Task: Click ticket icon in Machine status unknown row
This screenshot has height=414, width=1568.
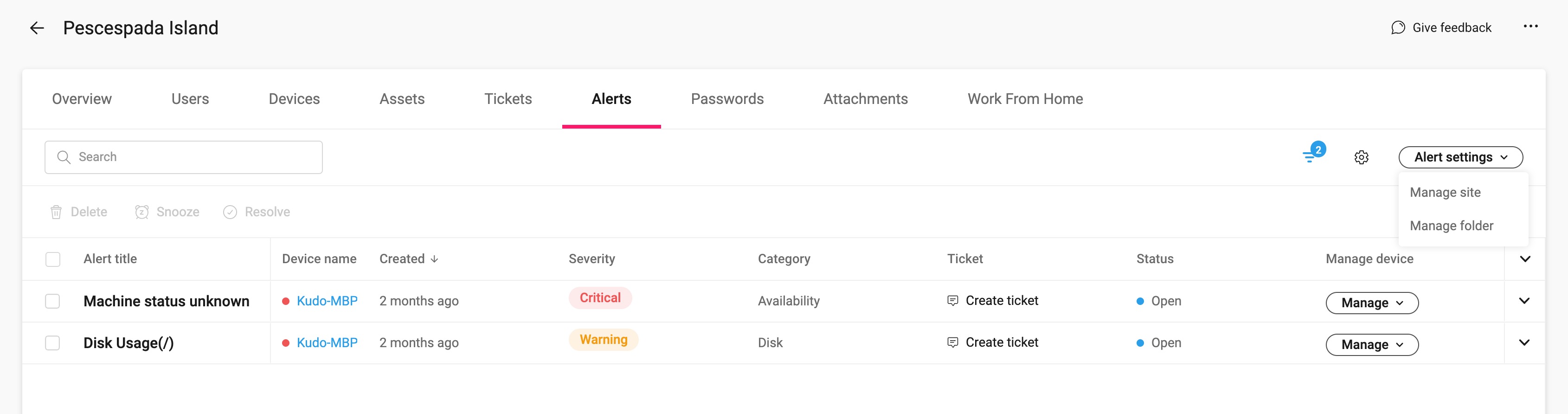Action: [x=952, y=301]
